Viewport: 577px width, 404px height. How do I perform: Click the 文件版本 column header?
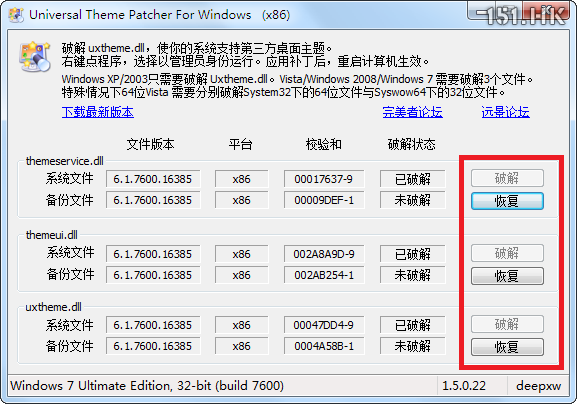pyautogui.click(x=151, y=144)
